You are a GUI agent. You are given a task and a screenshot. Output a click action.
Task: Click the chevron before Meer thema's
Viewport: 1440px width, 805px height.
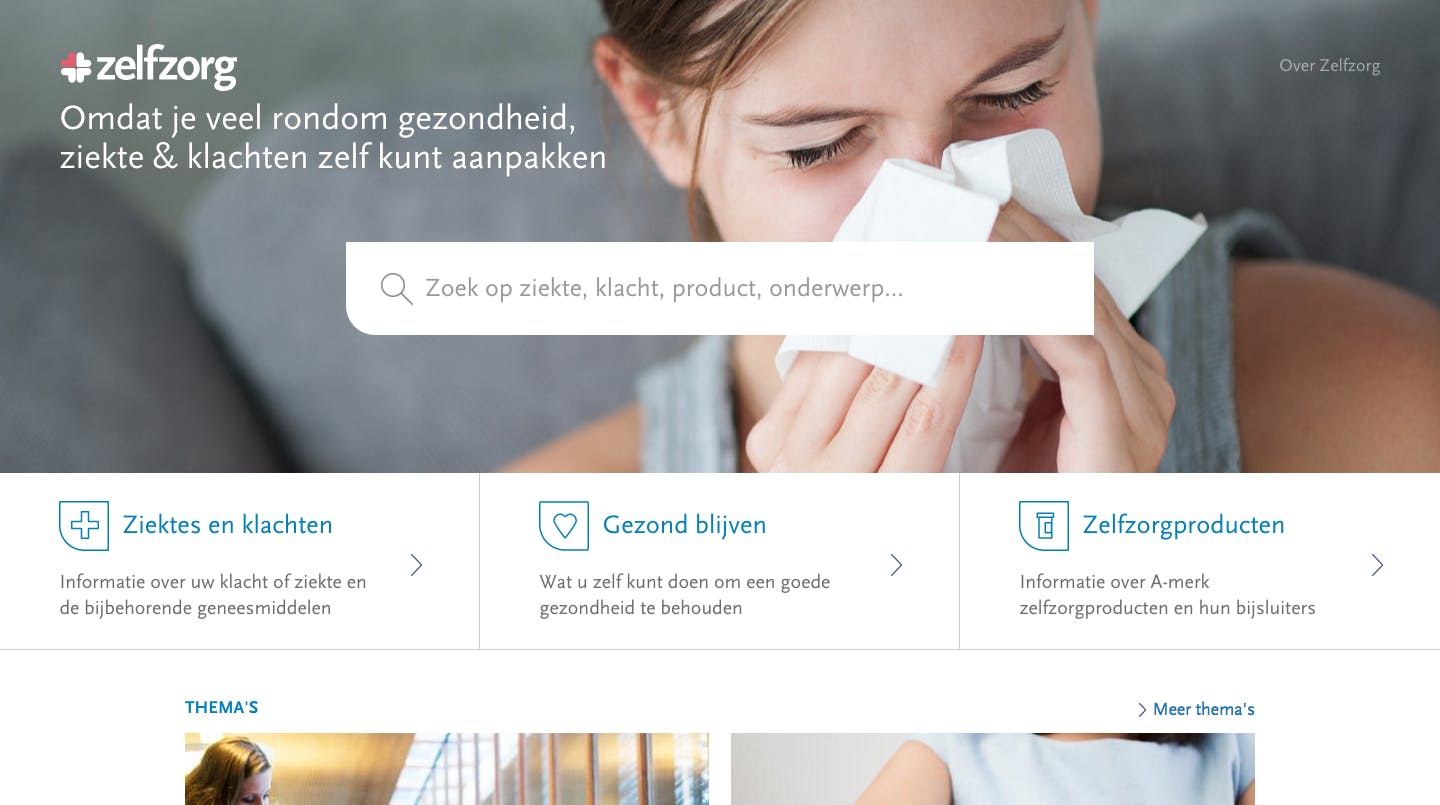tap(1142, 710)
